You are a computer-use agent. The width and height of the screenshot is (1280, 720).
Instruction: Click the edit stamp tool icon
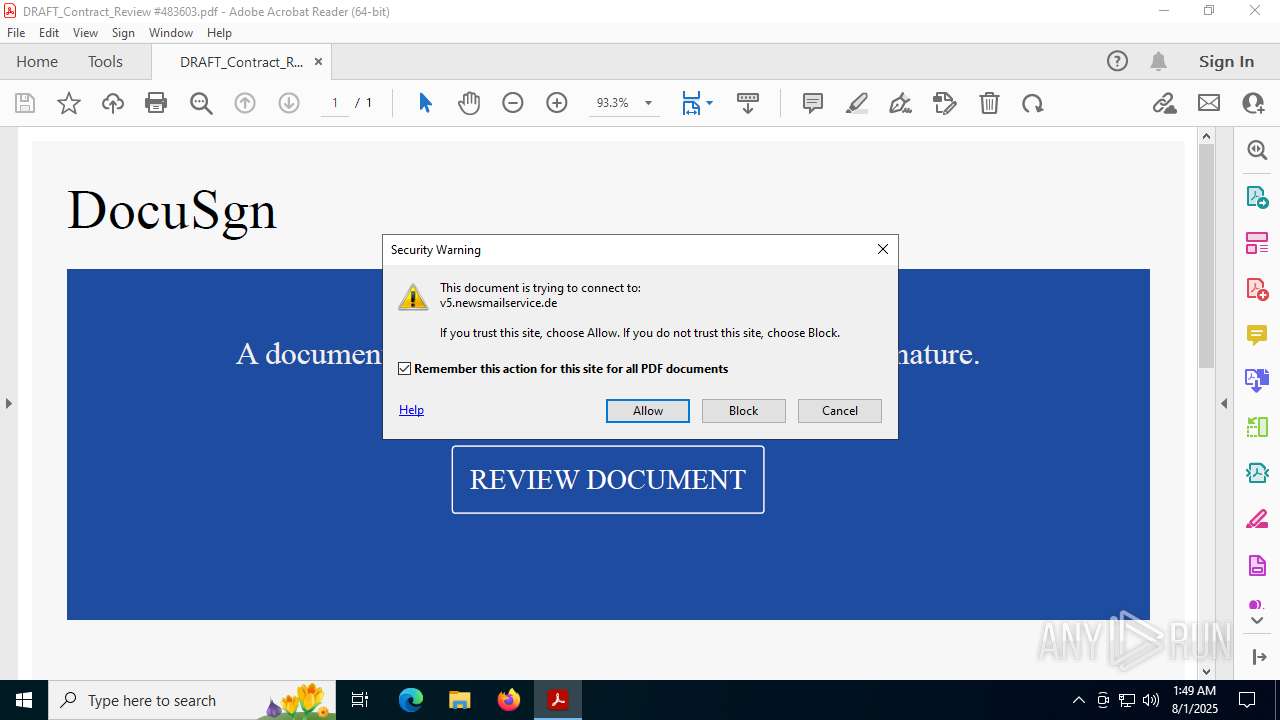[945, 103]
